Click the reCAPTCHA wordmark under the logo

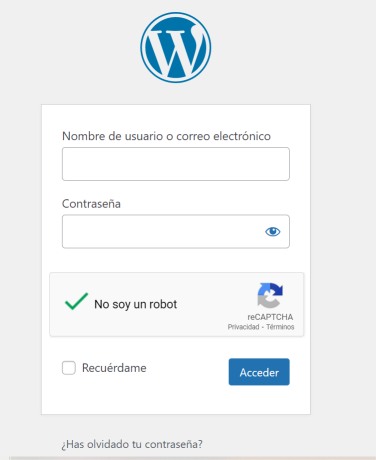(x=270, y=317)
